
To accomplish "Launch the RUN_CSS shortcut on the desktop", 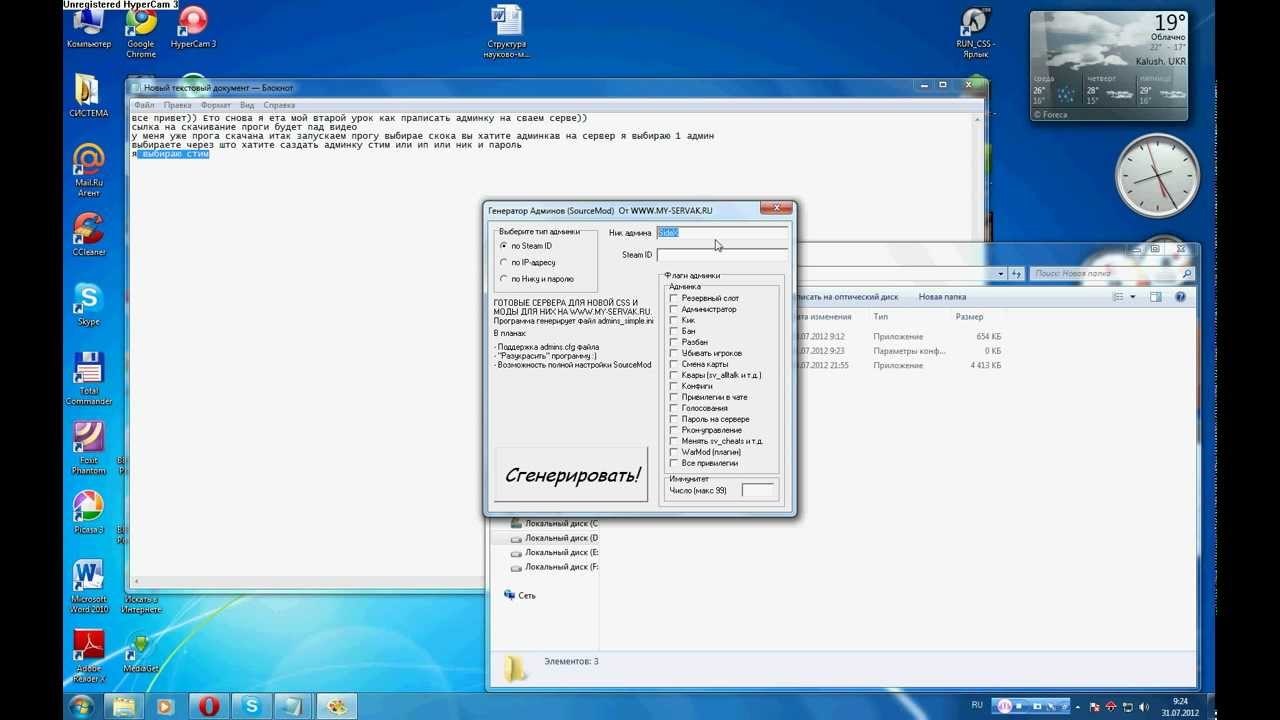I will pyautogui.click(x=975, y=32).
